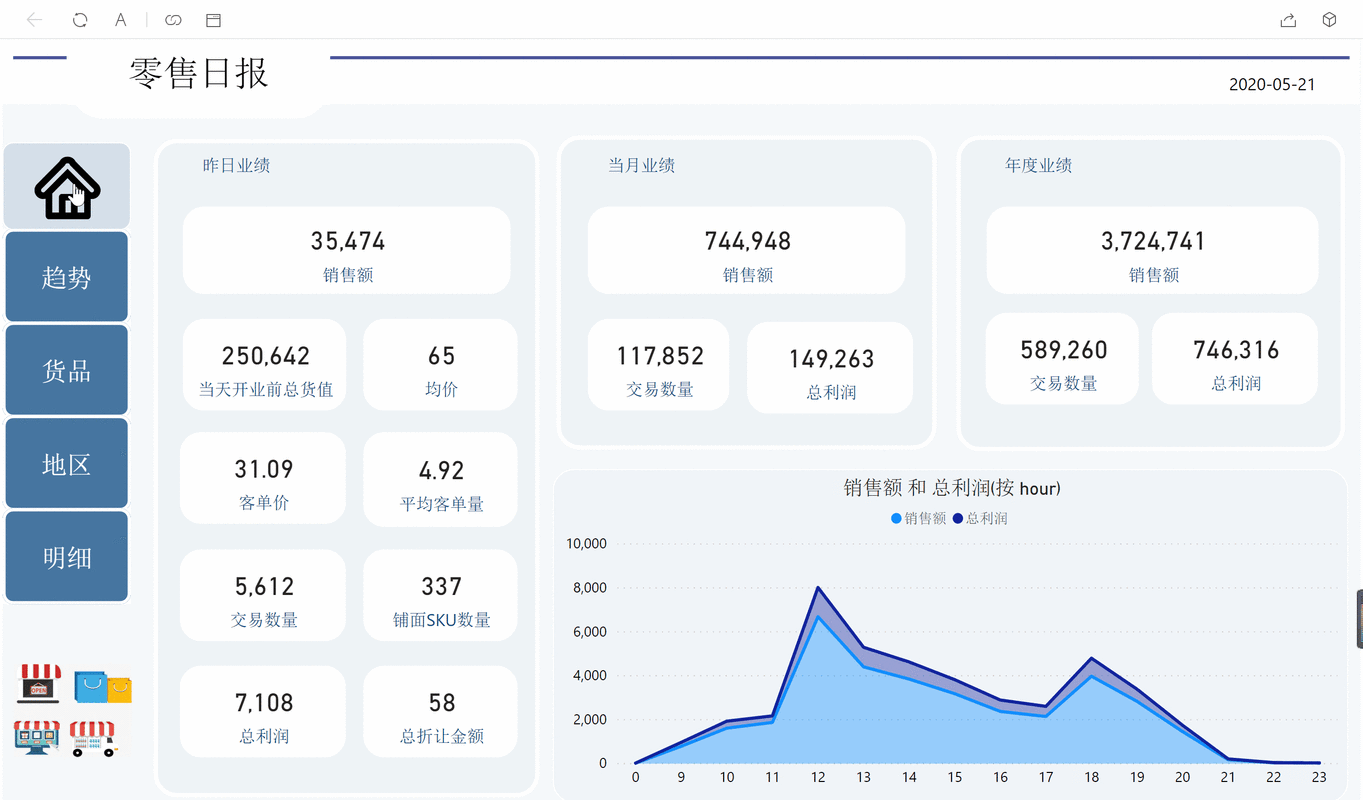1363x800 pixels.
Task: Open the 明细 page button
Action: pyautogui.click(x=66, y=556)
